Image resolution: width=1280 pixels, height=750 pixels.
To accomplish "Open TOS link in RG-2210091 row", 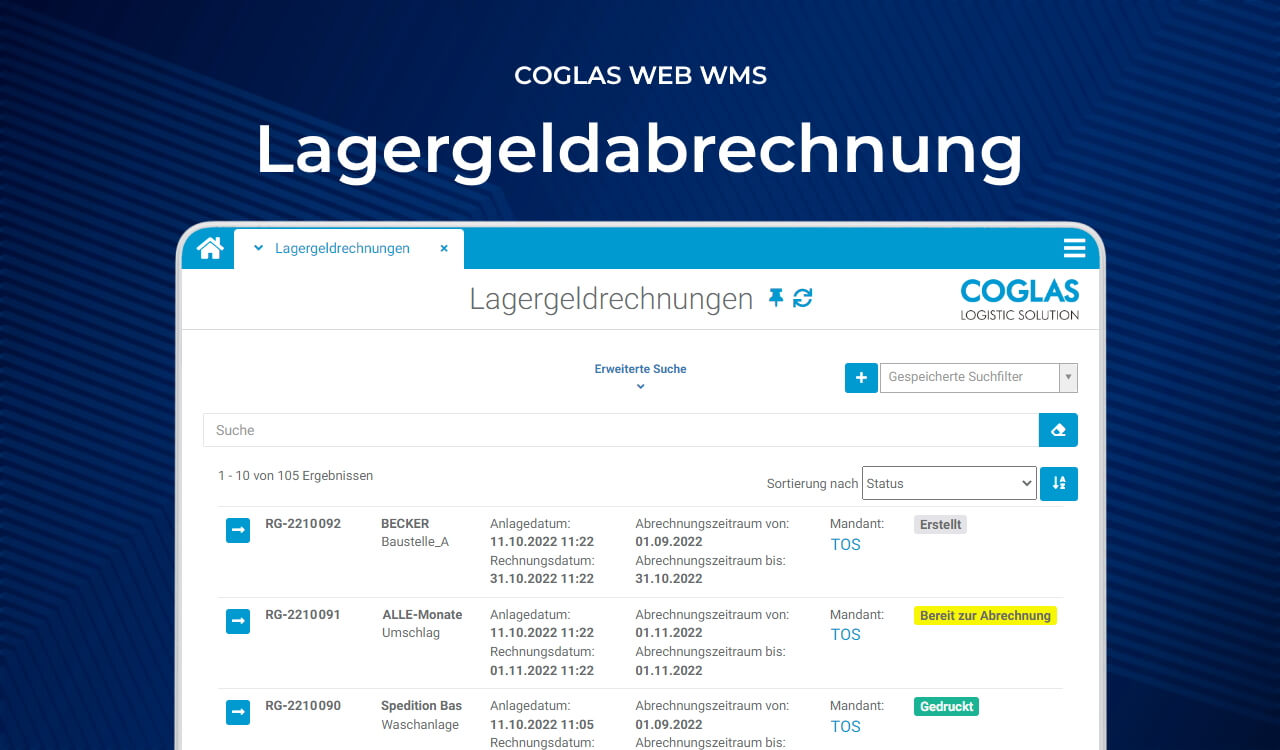I will [845, 634].
